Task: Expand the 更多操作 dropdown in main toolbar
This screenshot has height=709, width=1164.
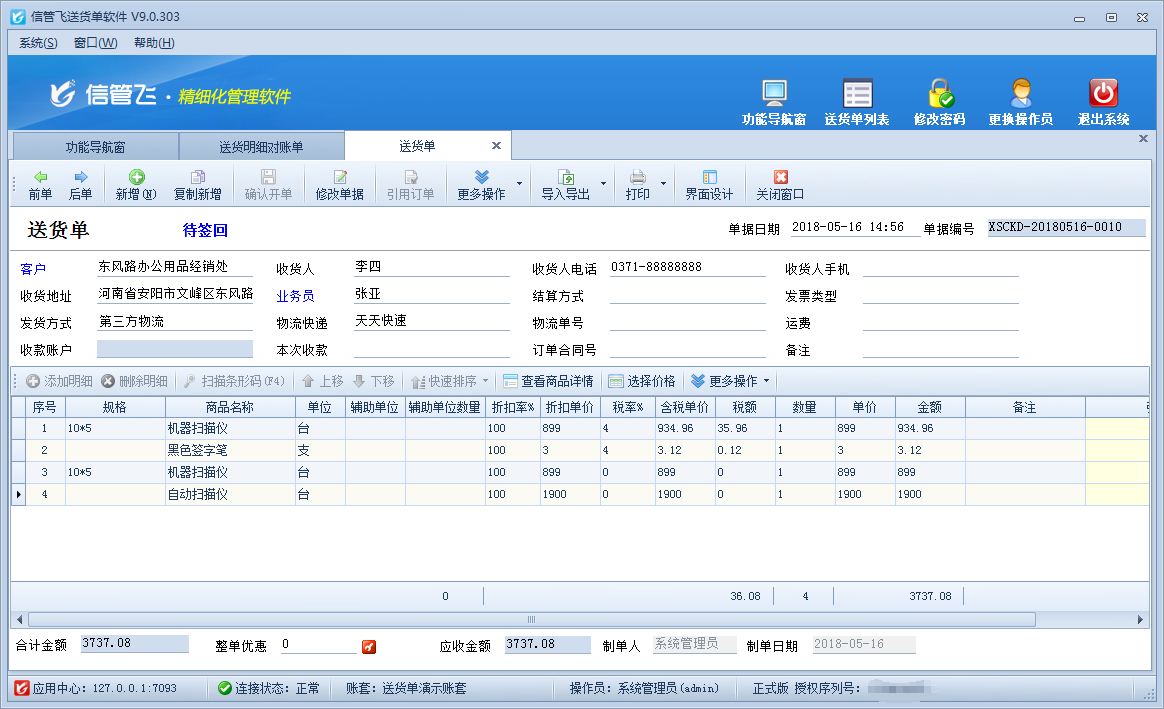Action: click(519, 185)
